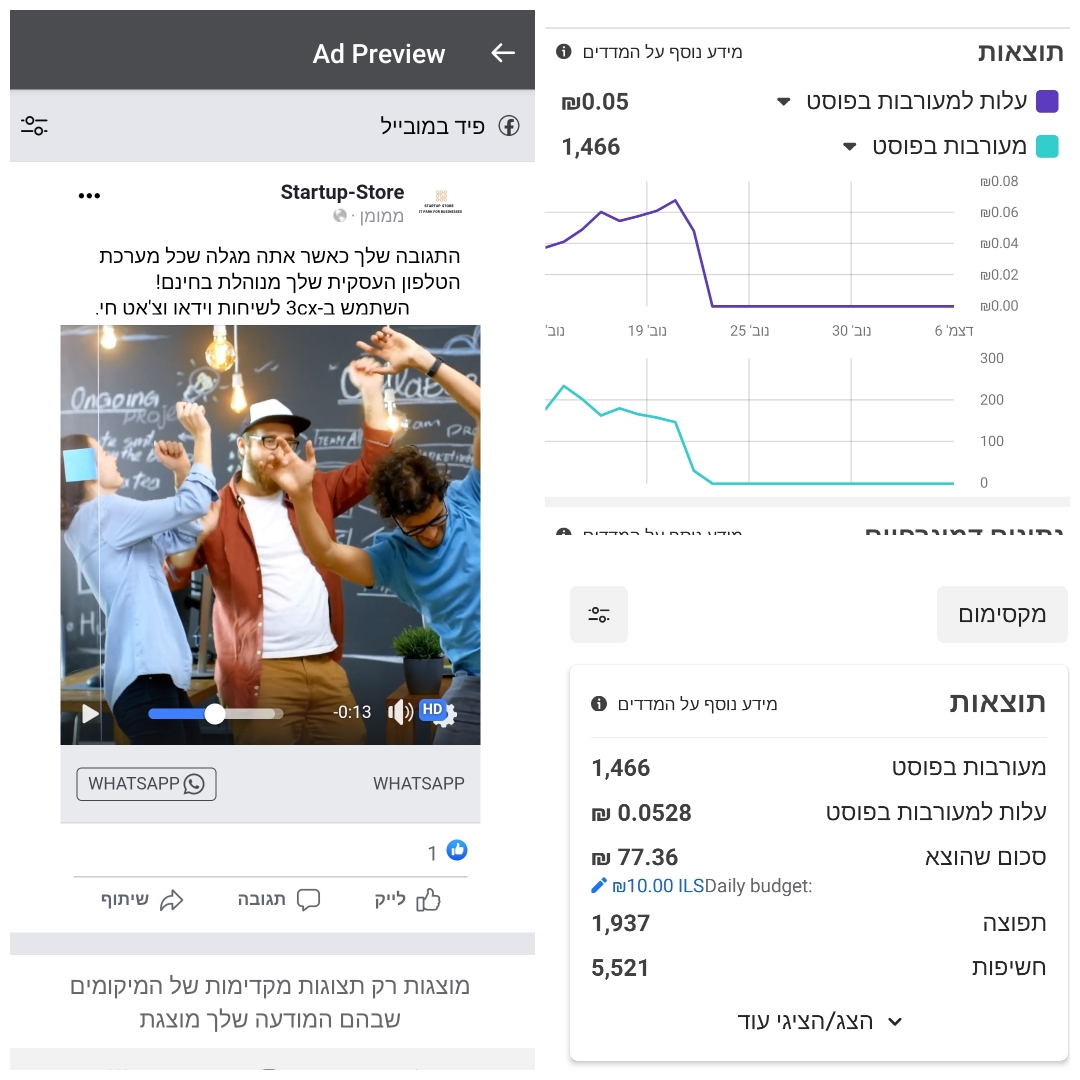1080x1080 pixels.
Task: Open HD video quality settings
Action: tap(438, 712)
